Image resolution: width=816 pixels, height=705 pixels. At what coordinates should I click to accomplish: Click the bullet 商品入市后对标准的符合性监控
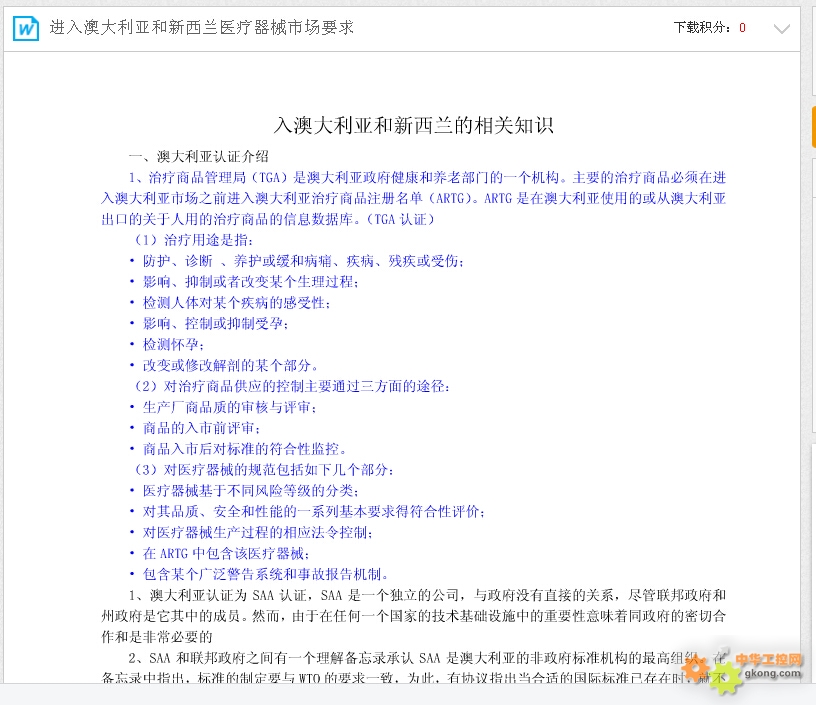click(238, 448)
